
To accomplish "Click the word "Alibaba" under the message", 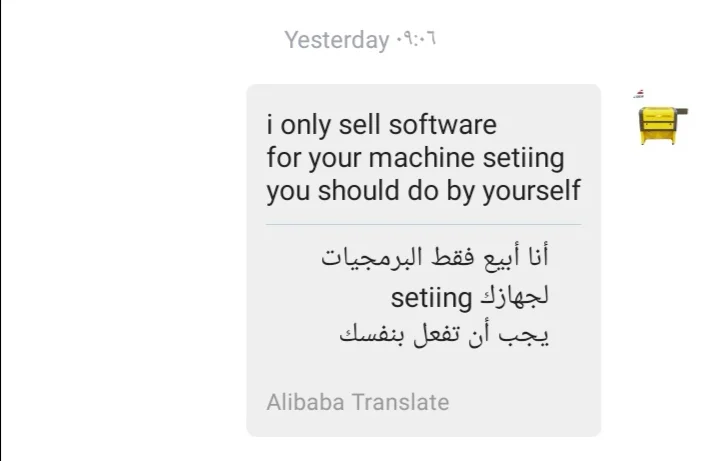I will (x=304, y=402).
